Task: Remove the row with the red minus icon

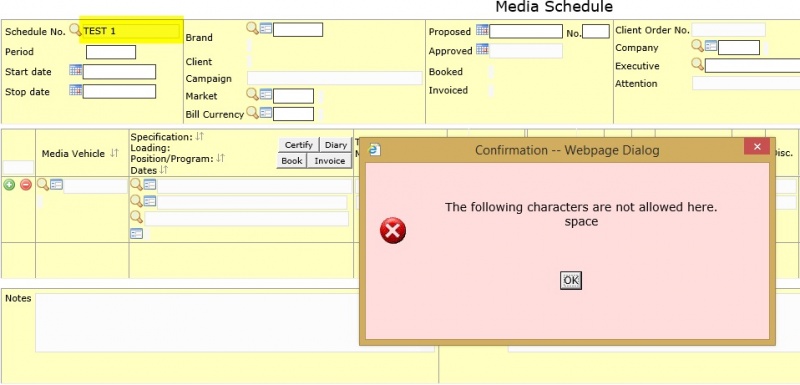Action: (26, 185)
